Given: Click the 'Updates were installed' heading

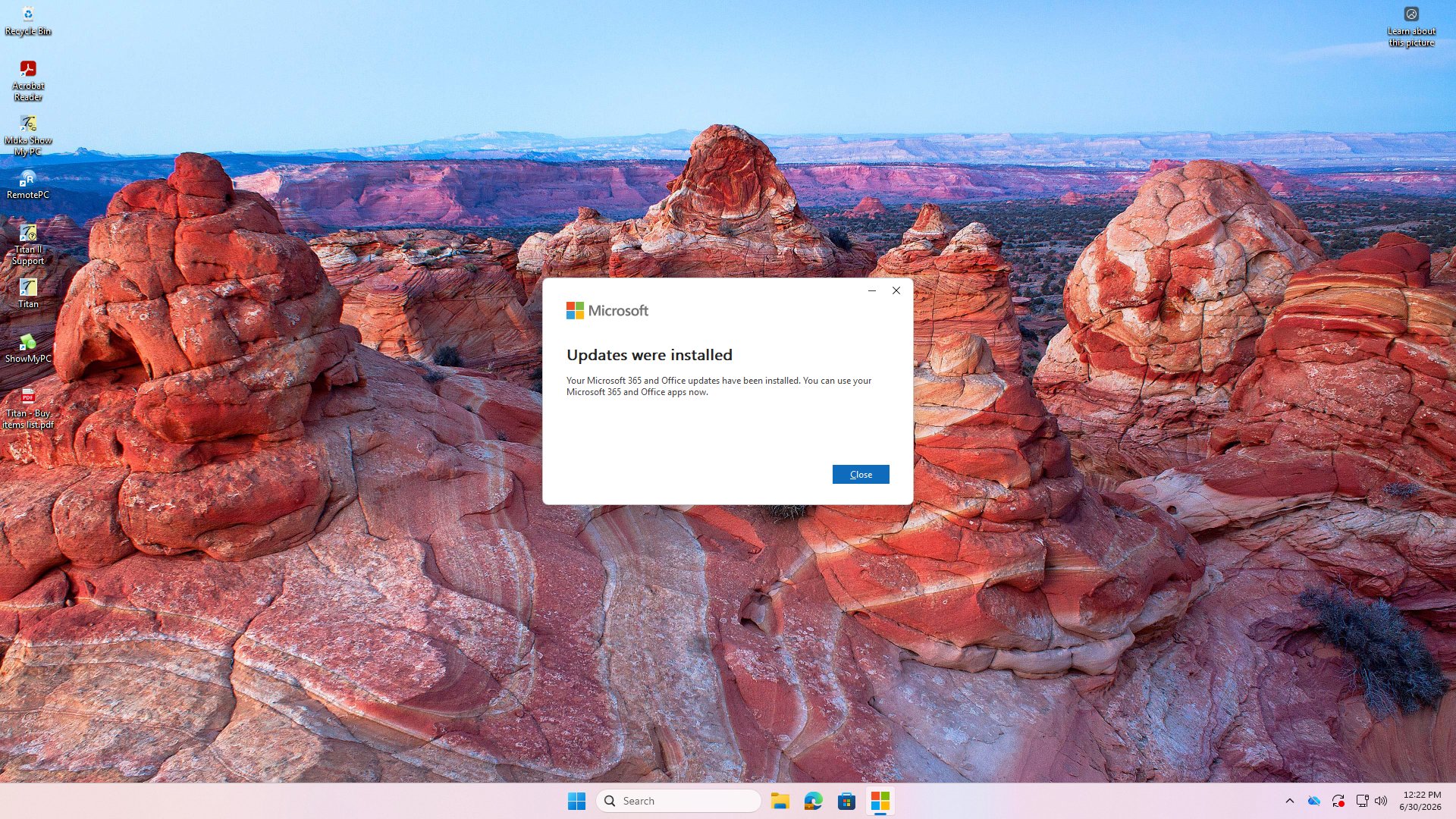Looking at the screenshot, I should (649, 355).
